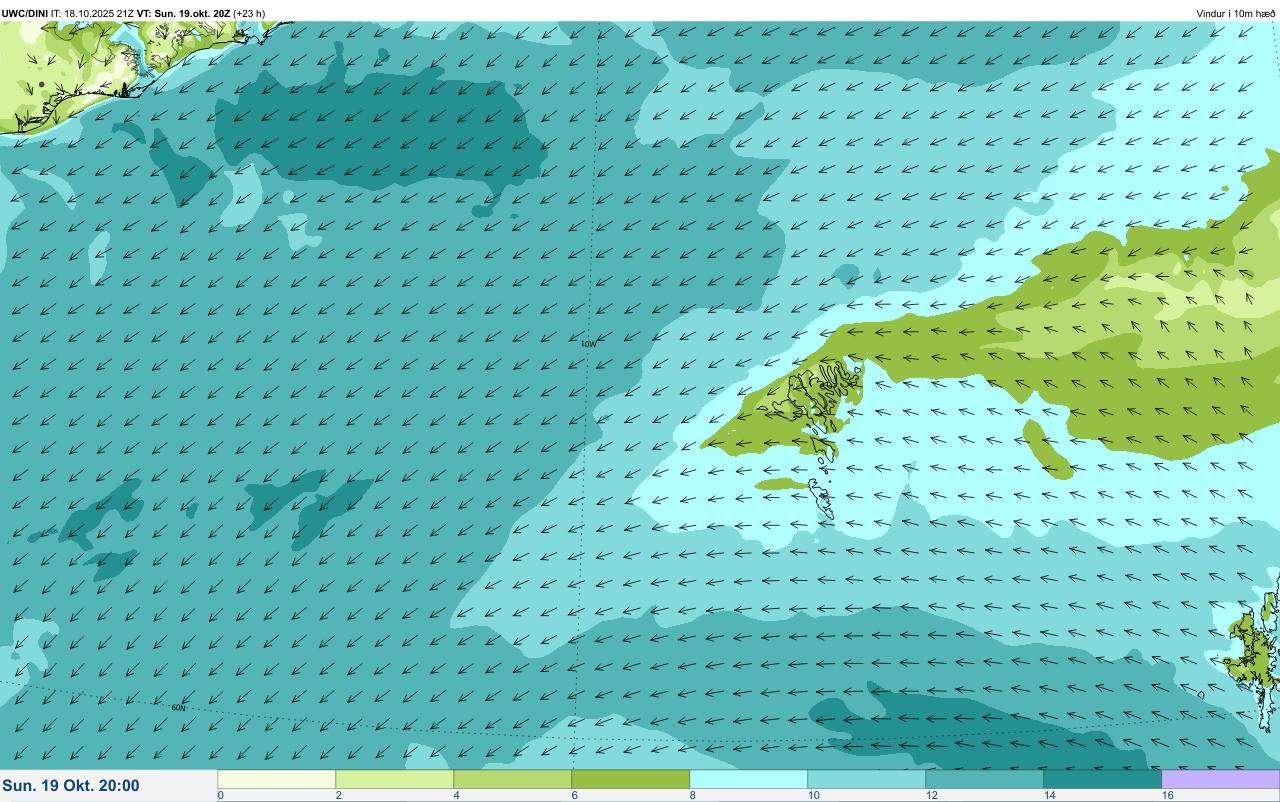Click the '10W' longitude label on map
Viewport: 1280px width, 802px height.
[x=588, y=343]
